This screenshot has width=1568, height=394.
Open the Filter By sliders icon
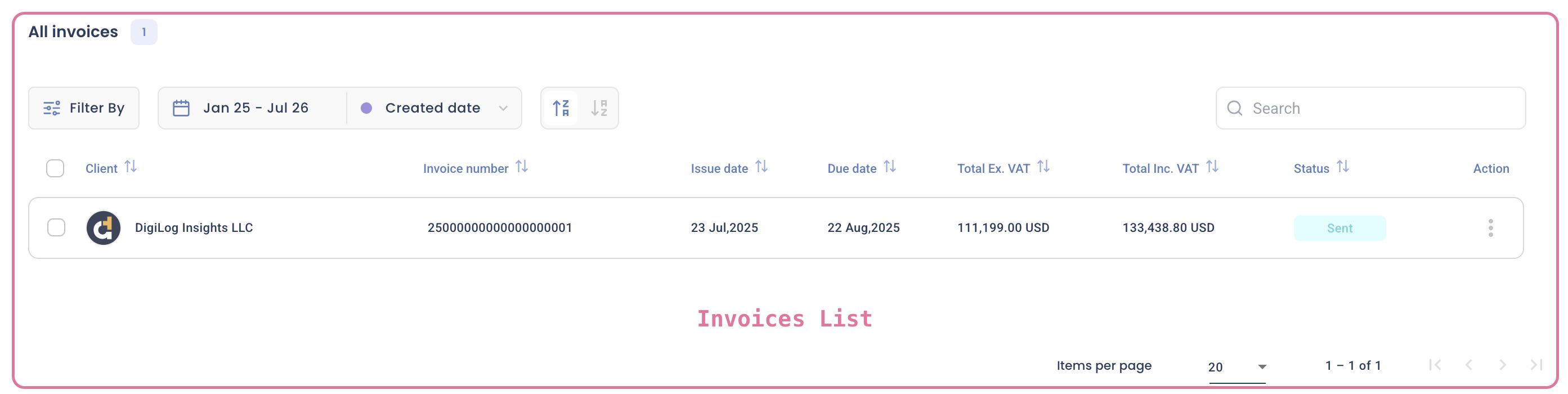(52, 108)
